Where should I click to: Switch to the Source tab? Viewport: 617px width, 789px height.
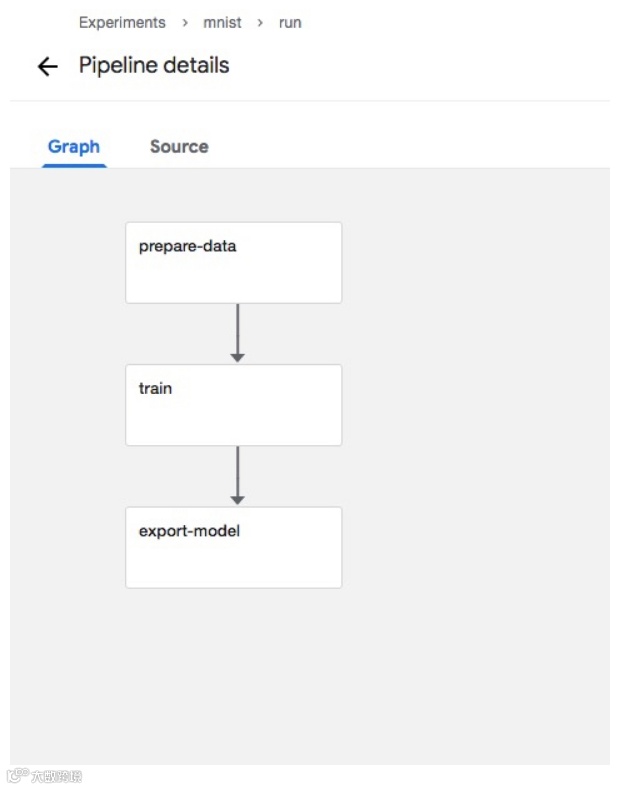pyautogui.click(x=179, y=147)
